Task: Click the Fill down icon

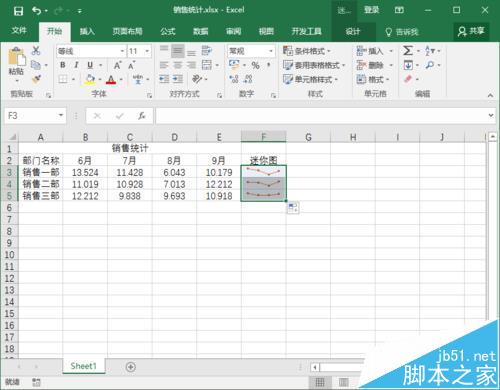Action: 408,65
